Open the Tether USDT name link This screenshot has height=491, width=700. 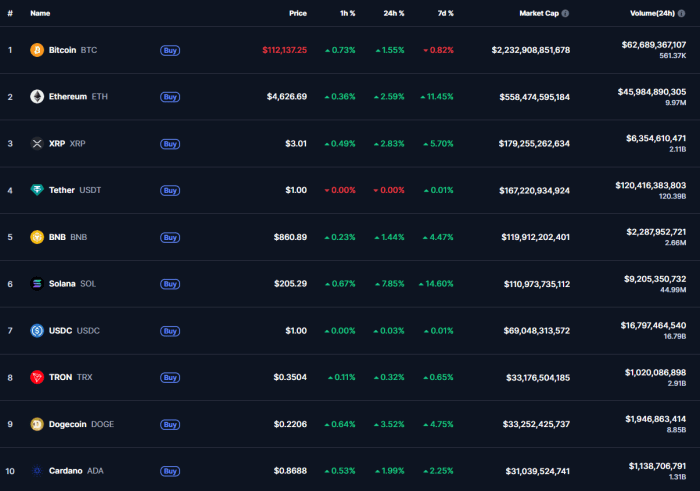coord(75,190)
